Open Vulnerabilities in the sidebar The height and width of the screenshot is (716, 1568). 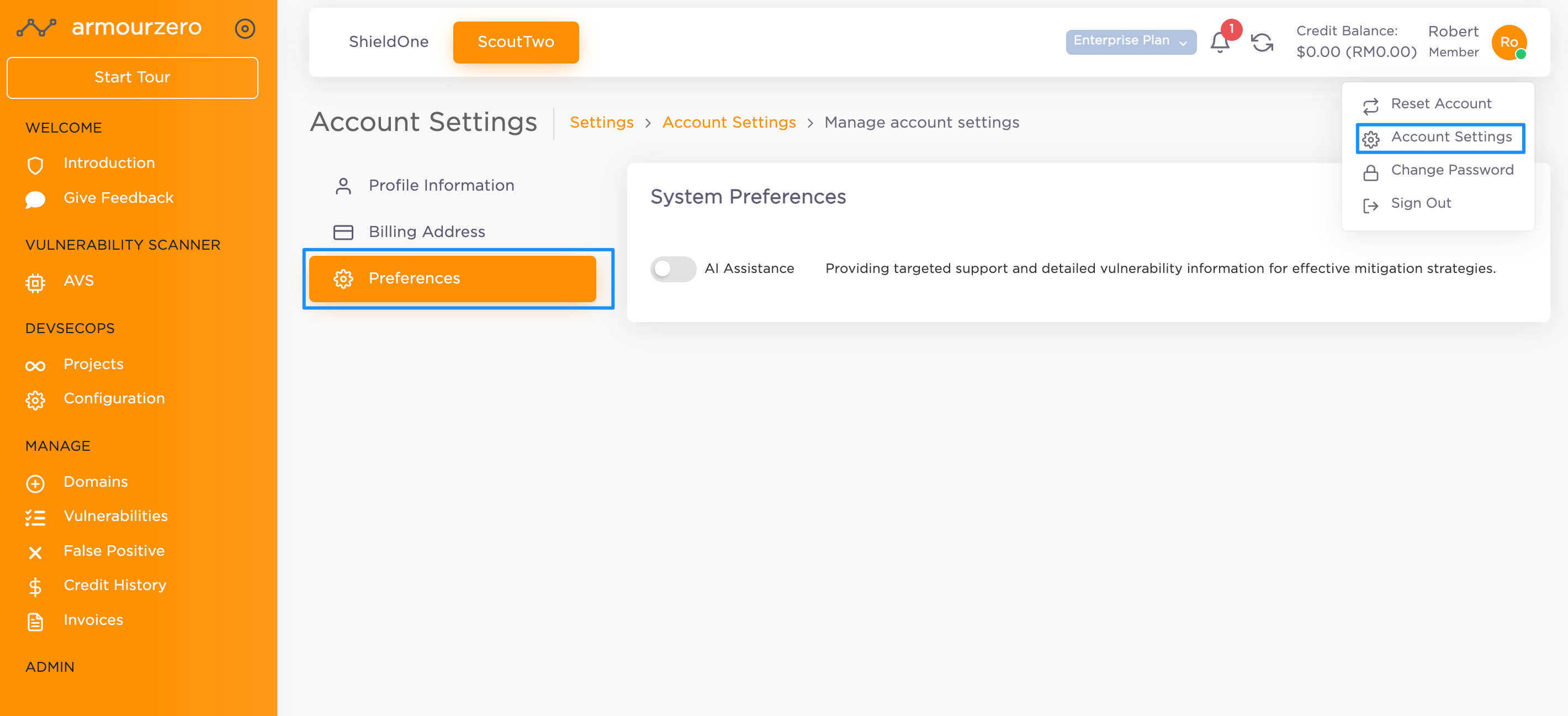pyautogui.click(x=115, y=517)
